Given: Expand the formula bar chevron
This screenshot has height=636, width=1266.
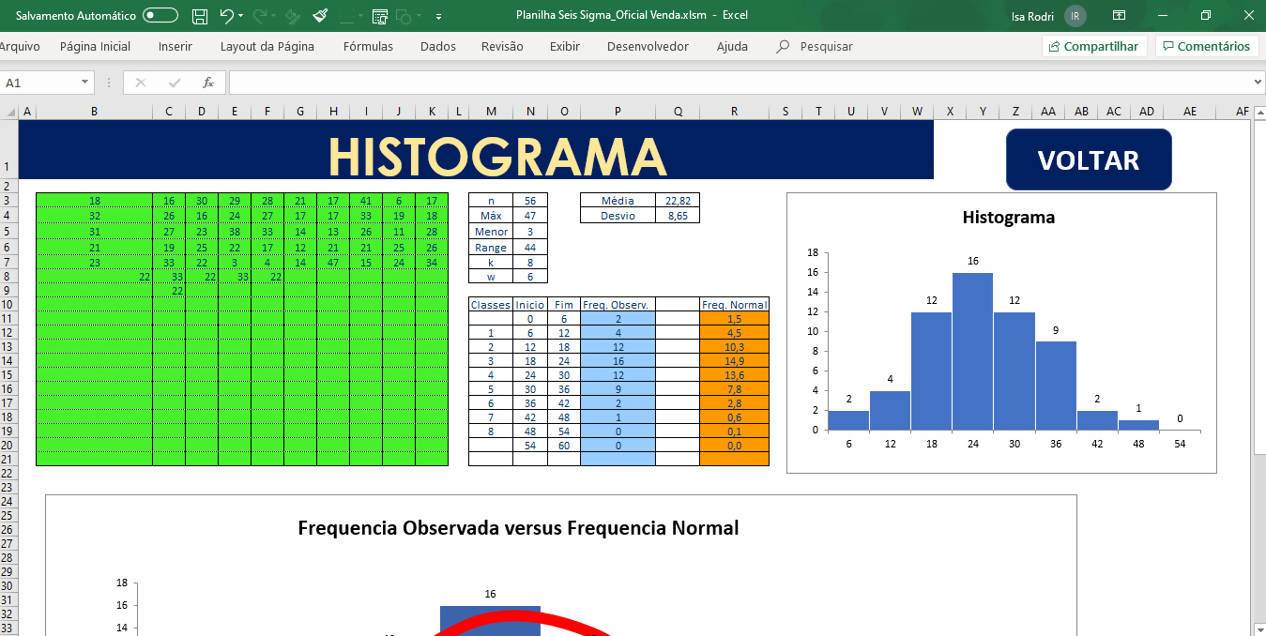Looking at the screenshot, I should pos(1257,83).
